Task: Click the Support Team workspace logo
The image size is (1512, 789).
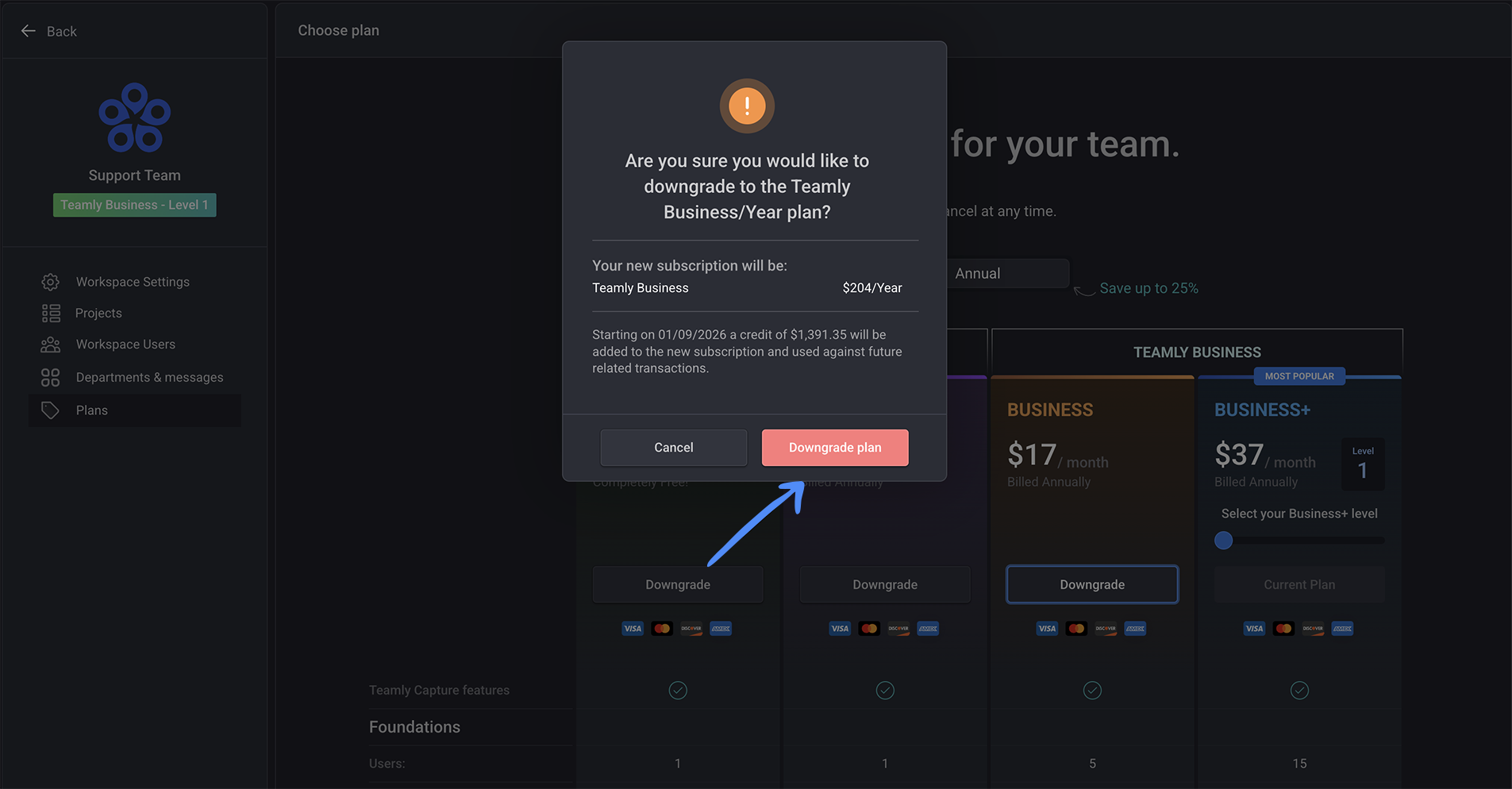Action: click(x=135, y=117)
